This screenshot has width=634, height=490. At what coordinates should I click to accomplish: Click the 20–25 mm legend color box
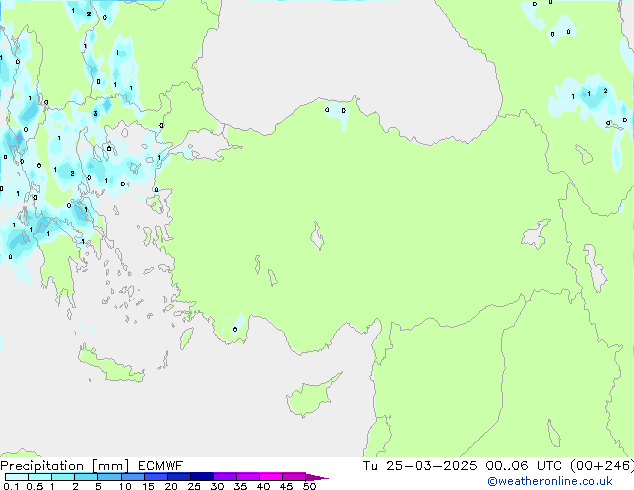click(179, 477)
